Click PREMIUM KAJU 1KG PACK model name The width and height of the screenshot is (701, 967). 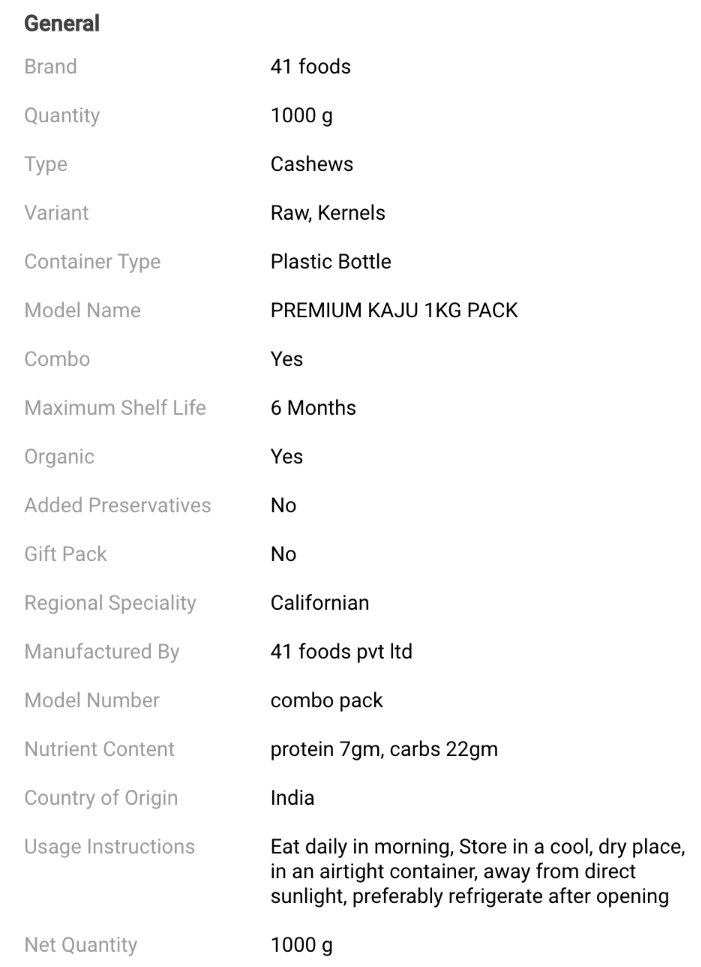point(394,310)
